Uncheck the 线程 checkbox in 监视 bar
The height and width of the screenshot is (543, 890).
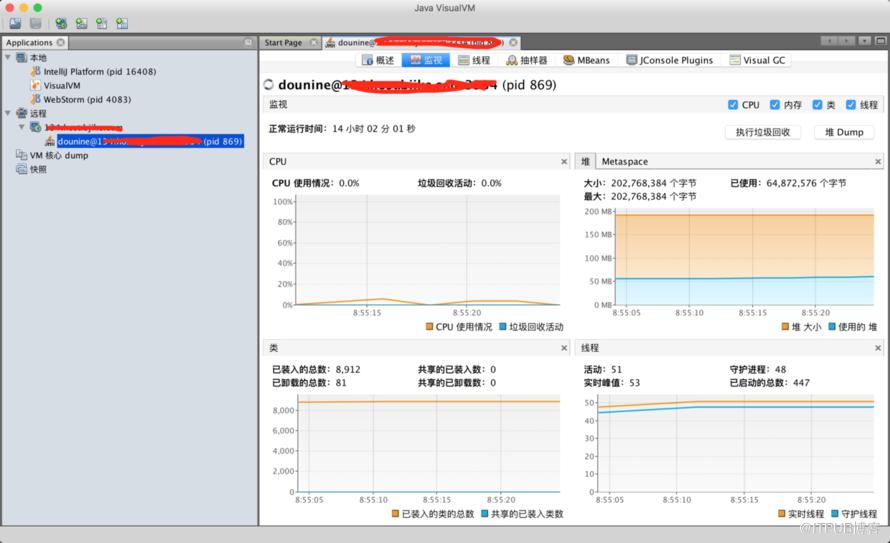click(851, 105)
